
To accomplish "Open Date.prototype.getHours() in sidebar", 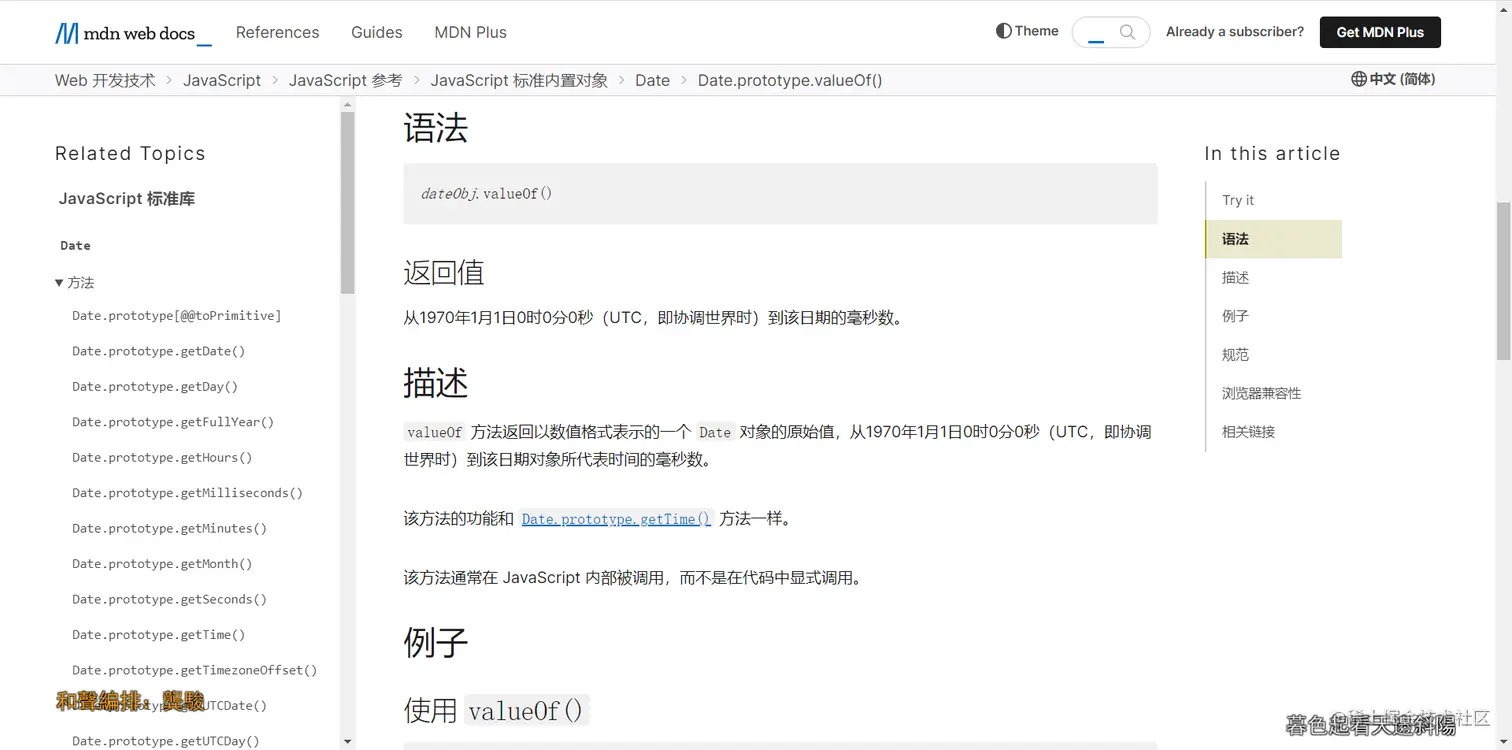I will (162, 458).
